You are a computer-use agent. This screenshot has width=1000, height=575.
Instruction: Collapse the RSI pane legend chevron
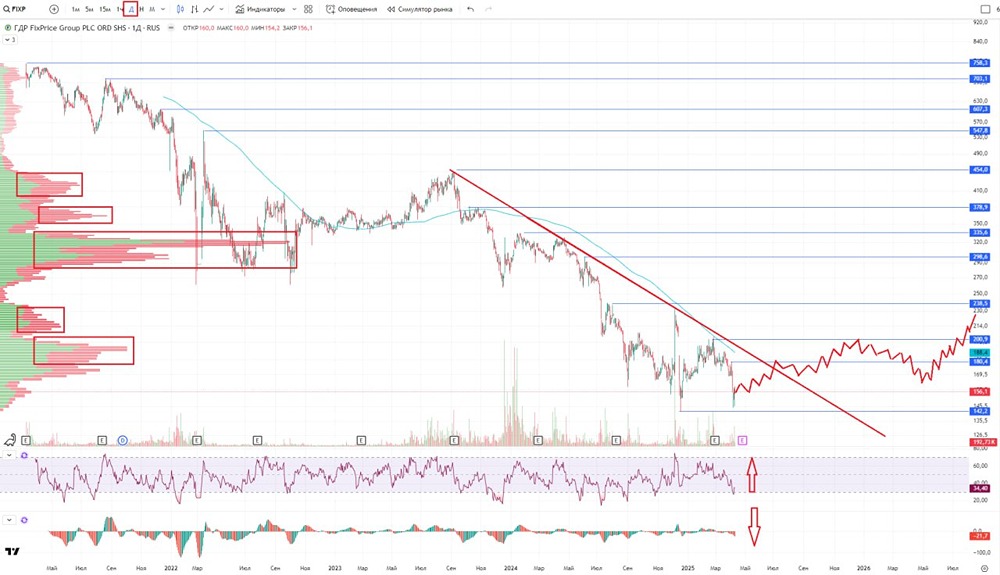(x=9, y=455)
